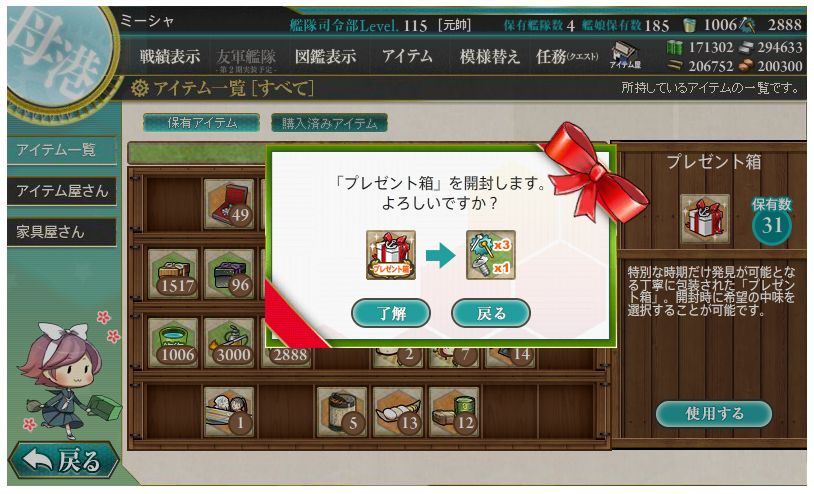The height and width of the screenshot is (494, 814).
Task: Open アイテム屋さん in the sidebar
Action: click(62, 191)
